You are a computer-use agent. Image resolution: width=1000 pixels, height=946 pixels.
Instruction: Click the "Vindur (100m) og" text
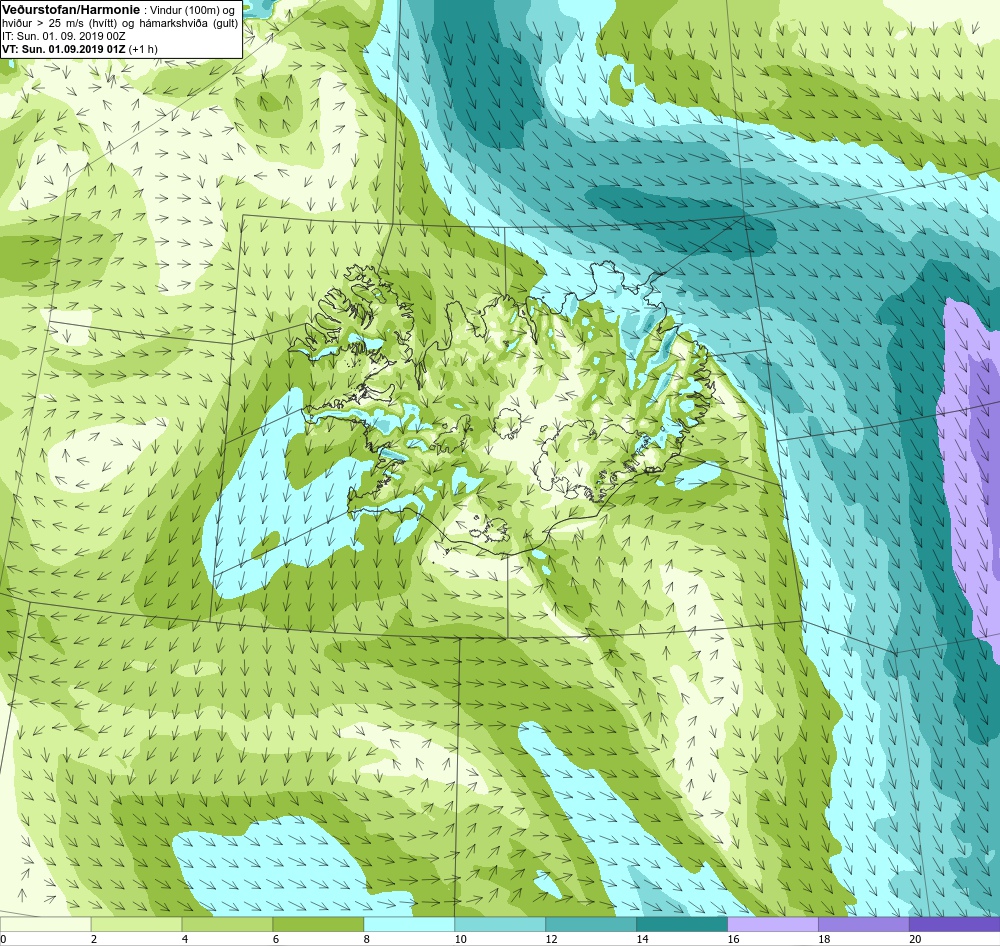click(191, 10)
